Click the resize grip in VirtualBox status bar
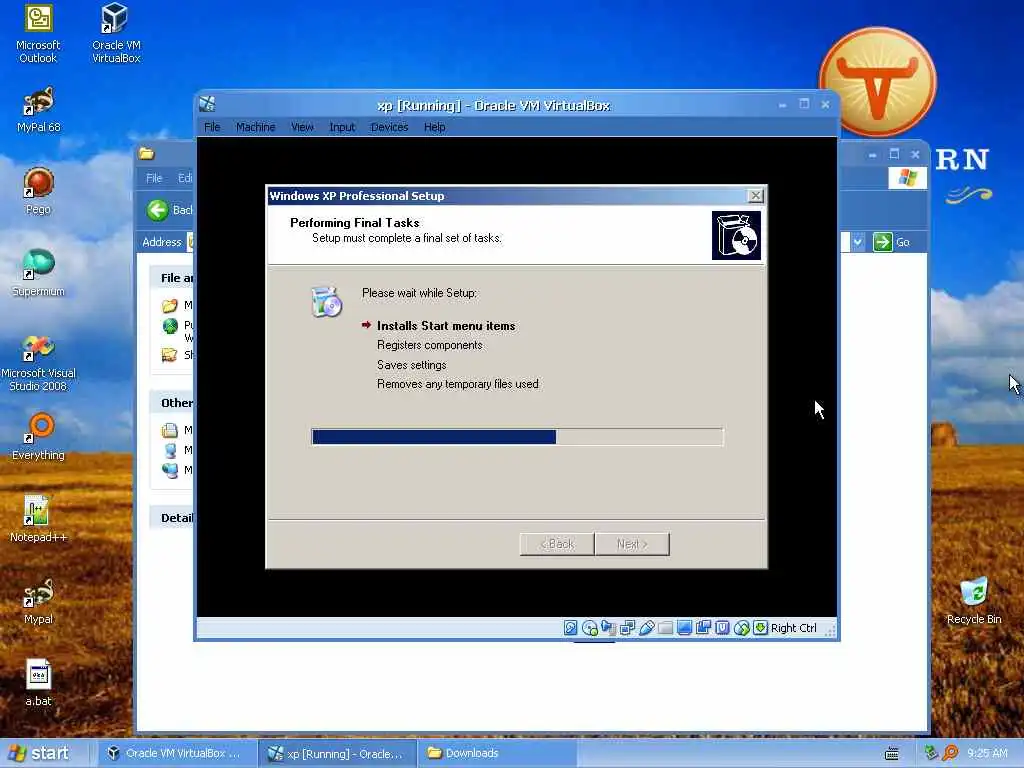This screenshot has width=1024, height=768. 830,631
